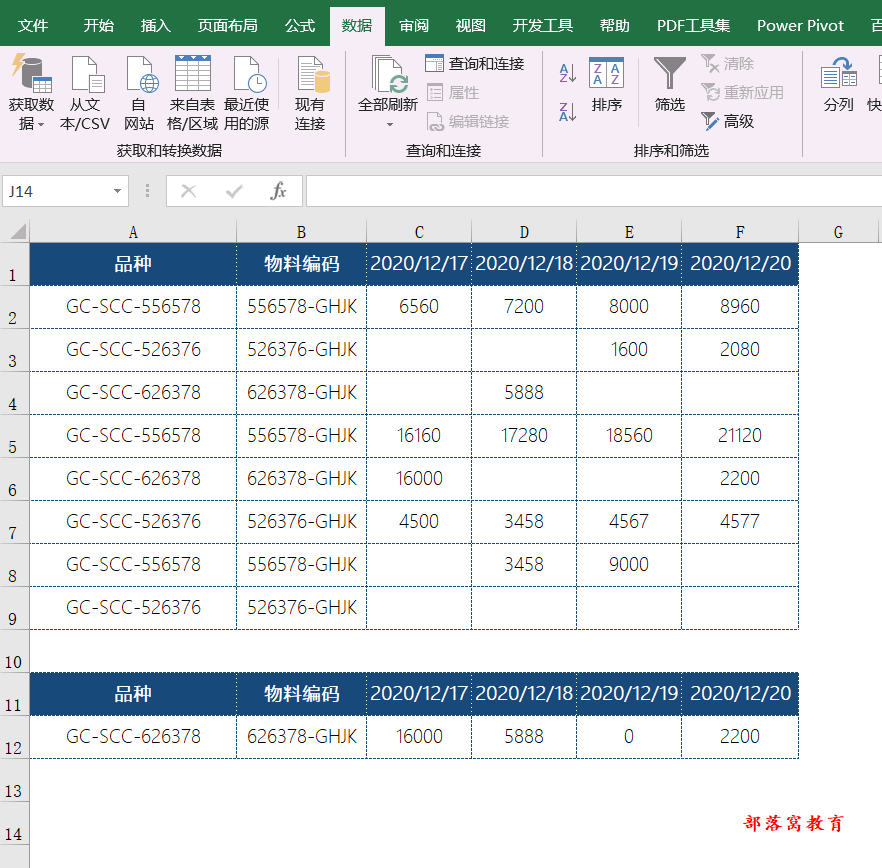This screenshot has width=882, height=868.
Task: Click 清除 (Clear) filter button
Action: pos(727,64)
